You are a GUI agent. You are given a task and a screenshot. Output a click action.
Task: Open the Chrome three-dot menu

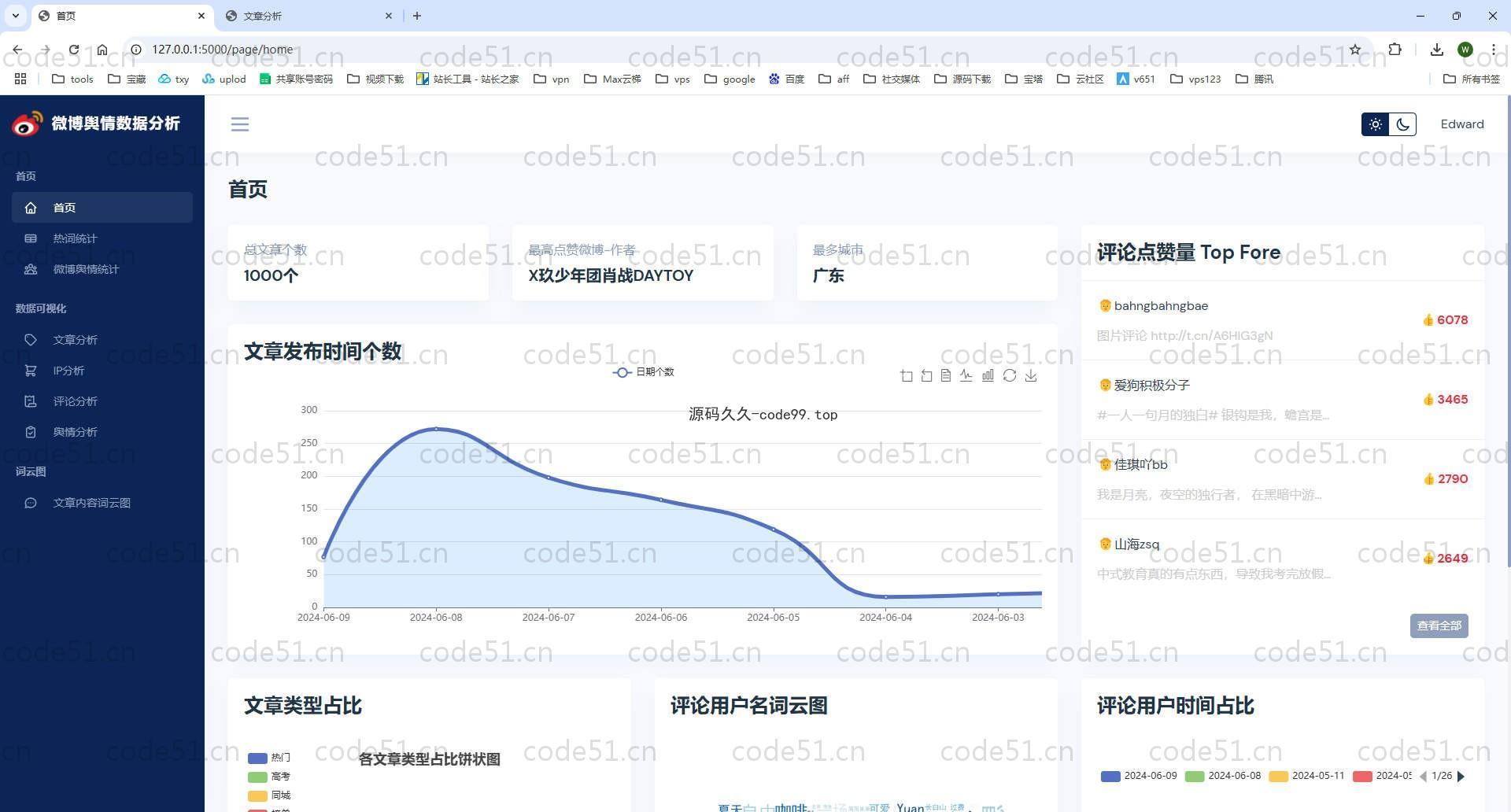click(x=1494, y=50)
